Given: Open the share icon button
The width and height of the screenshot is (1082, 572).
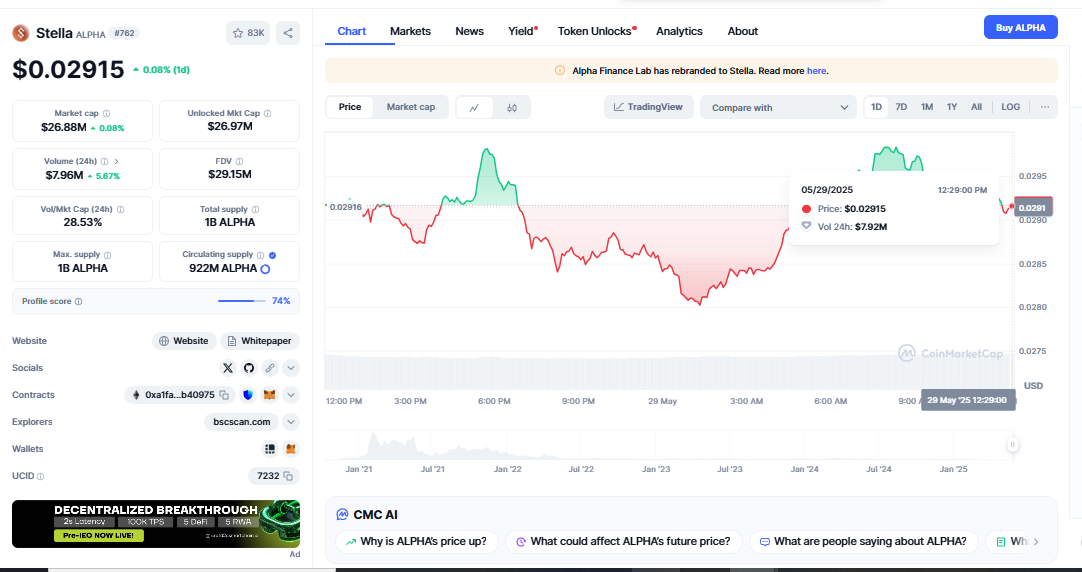Looking at the screenshot, I should (288, 33).
